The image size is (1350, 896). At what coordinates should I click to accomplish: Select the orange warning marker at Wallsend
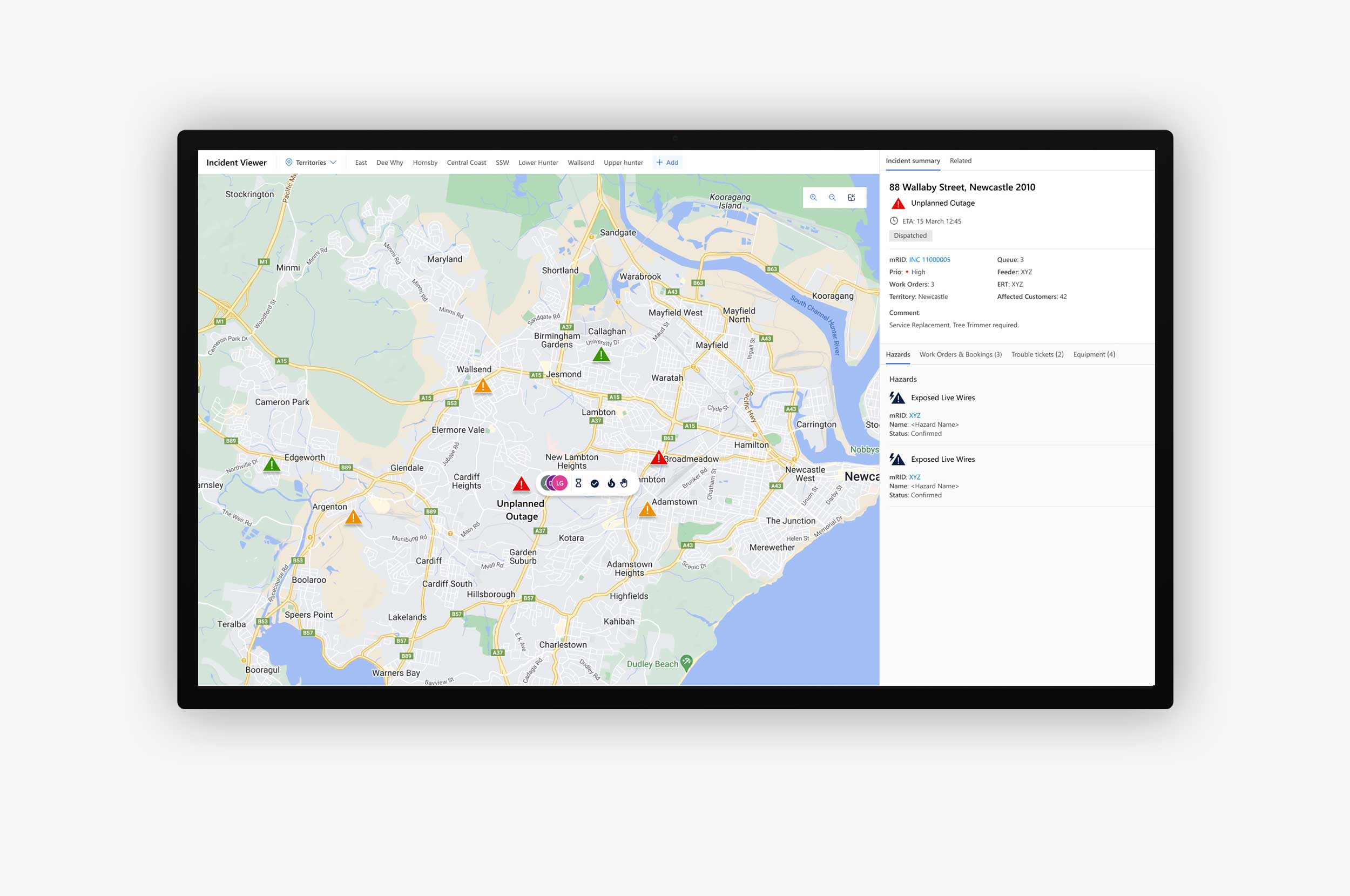(x=483, y=386)
